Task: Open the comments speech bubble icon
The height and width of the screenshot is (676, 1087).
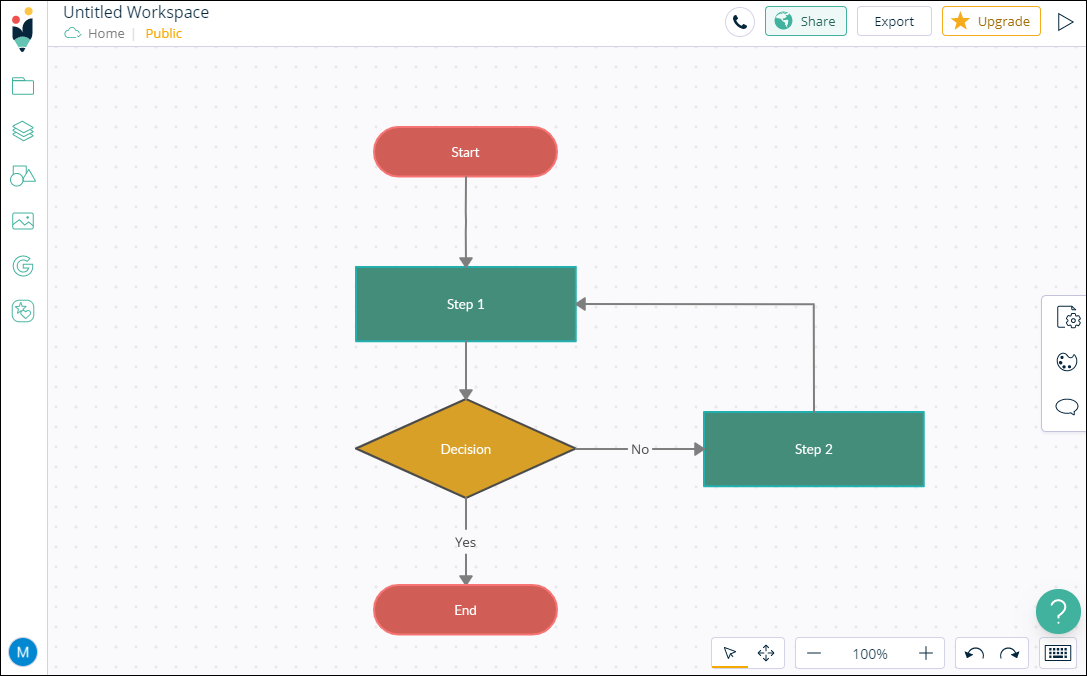Action: pos(1067,407)
